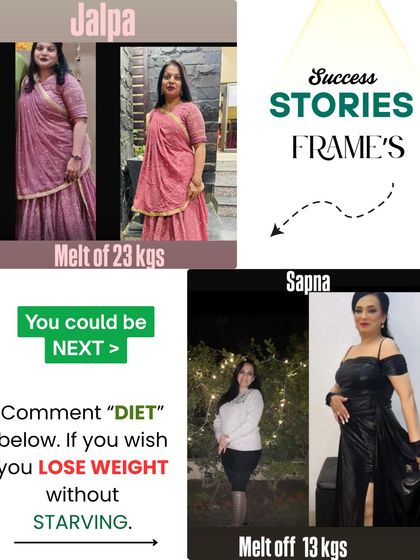This screenshot has width=420, height=560.
Task: Click the green 'NEXT >' label
Action: click(x=86, y=348)
